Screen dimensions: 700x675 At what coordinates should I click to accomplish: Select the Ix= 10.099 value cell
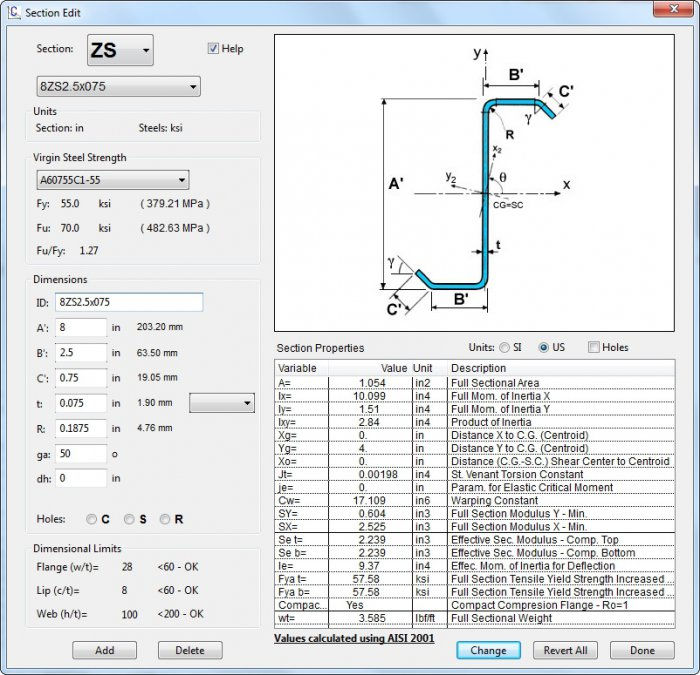370,396
